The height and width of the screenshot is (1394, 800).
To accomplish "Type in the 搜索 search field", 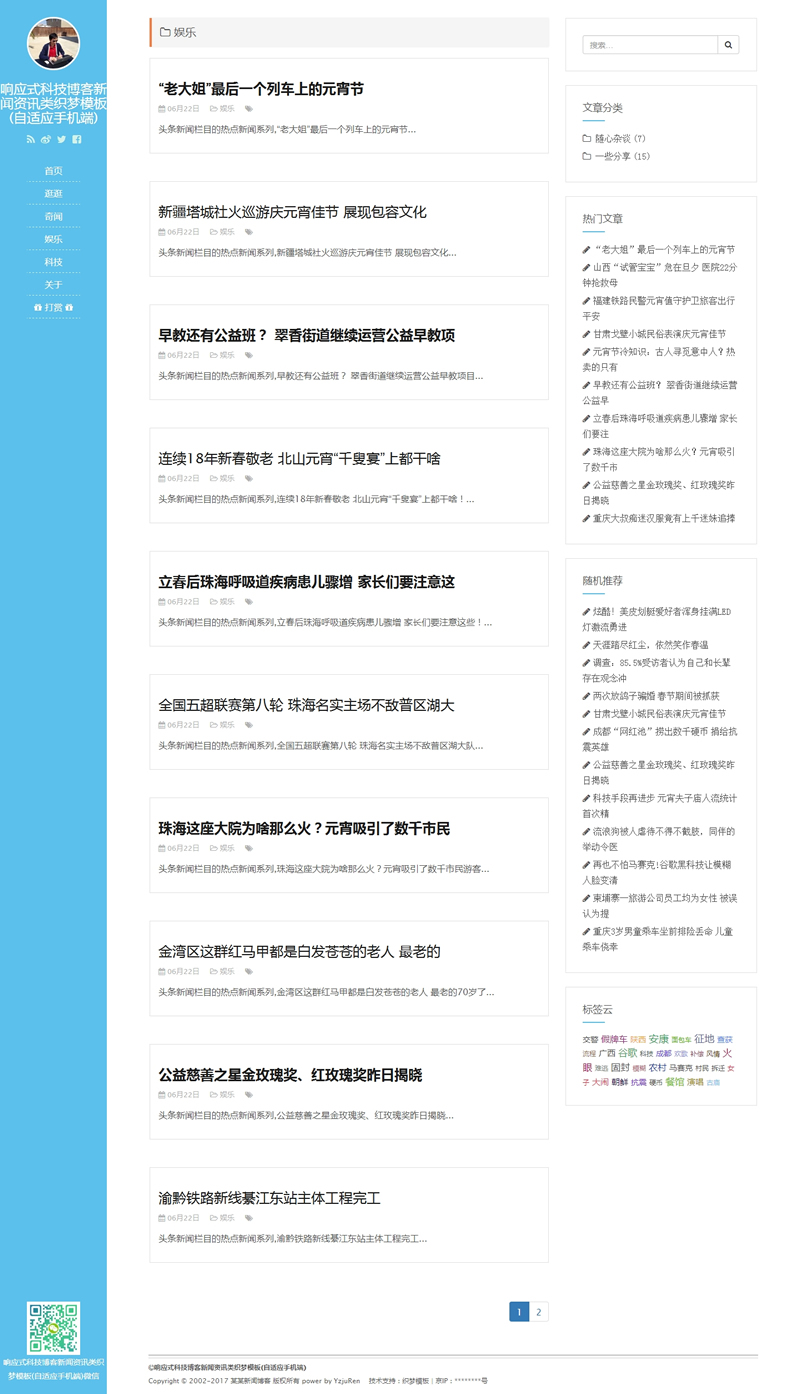I will 650,45.
